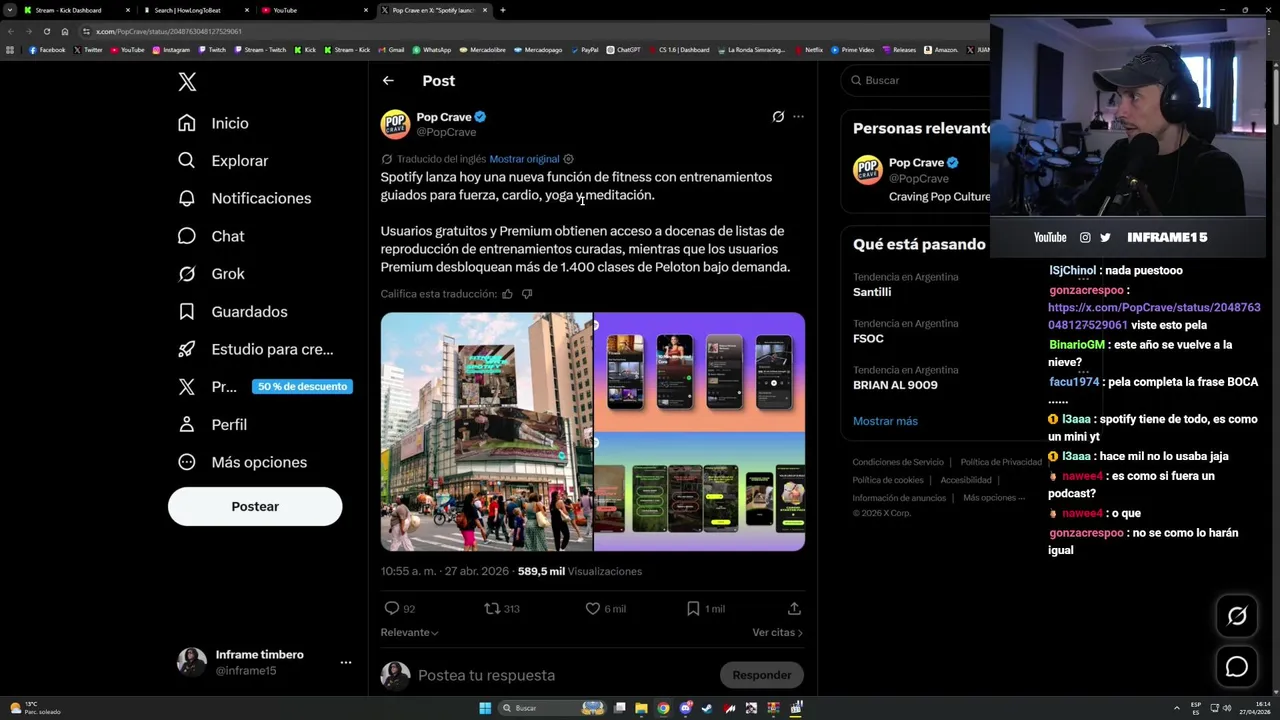Click the Responder button
This screenshot has width=1280, height=720.
[761, 675]
